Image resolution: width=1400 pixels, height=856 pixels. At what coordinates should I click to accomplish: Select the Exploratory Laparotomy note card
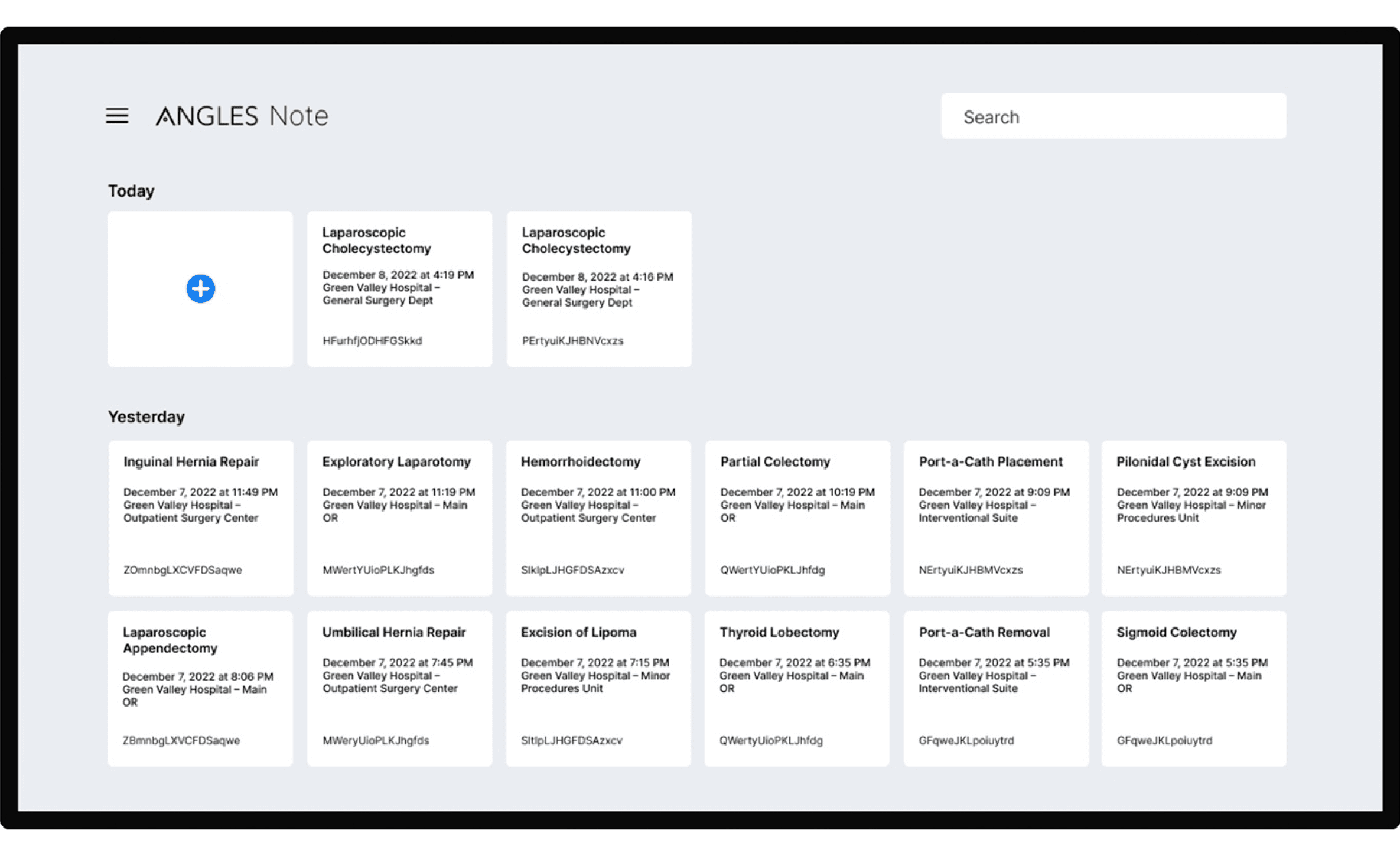pyautogui.click(x=399, y=517)
